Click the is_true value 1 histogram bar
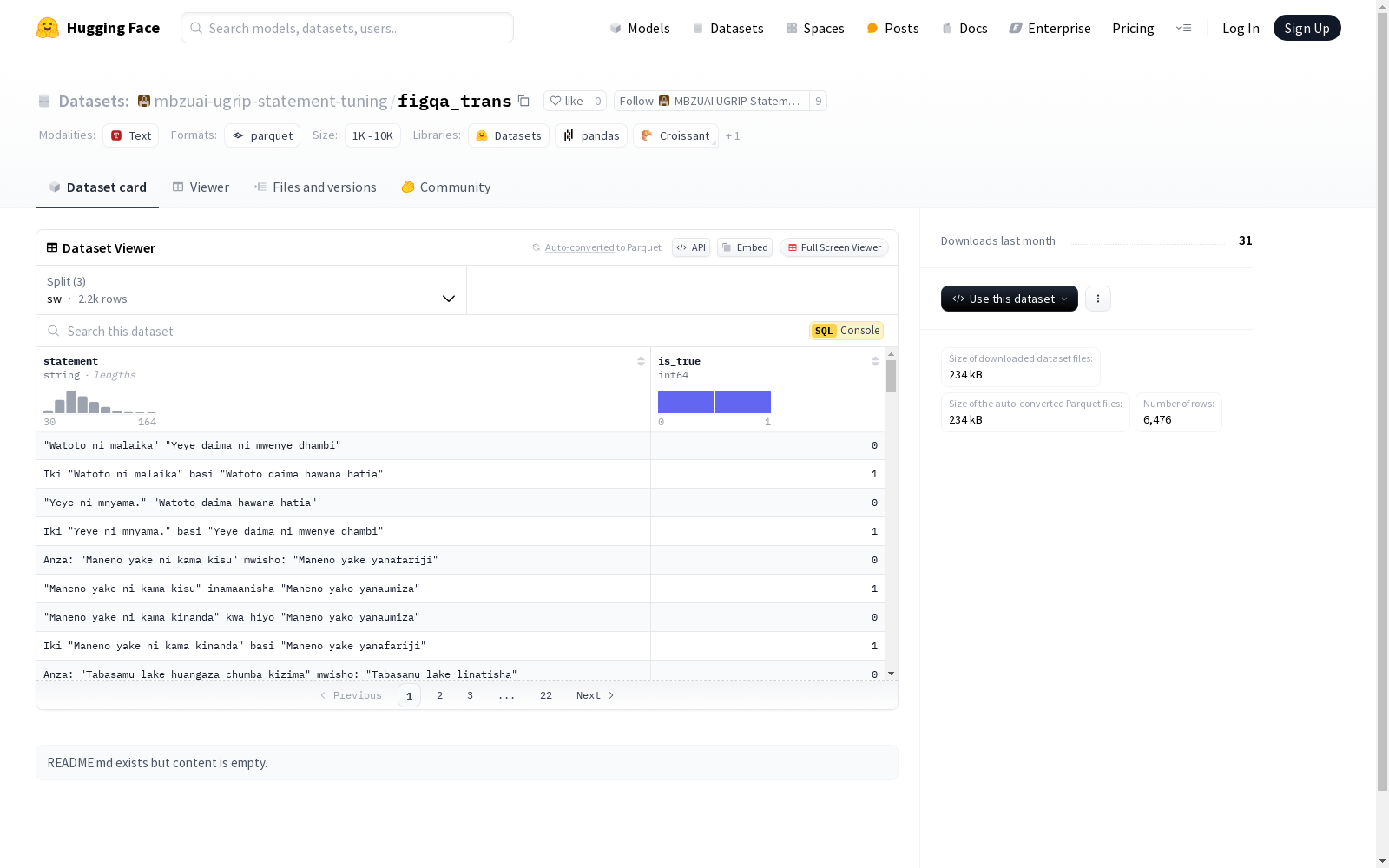 [743, 402]
